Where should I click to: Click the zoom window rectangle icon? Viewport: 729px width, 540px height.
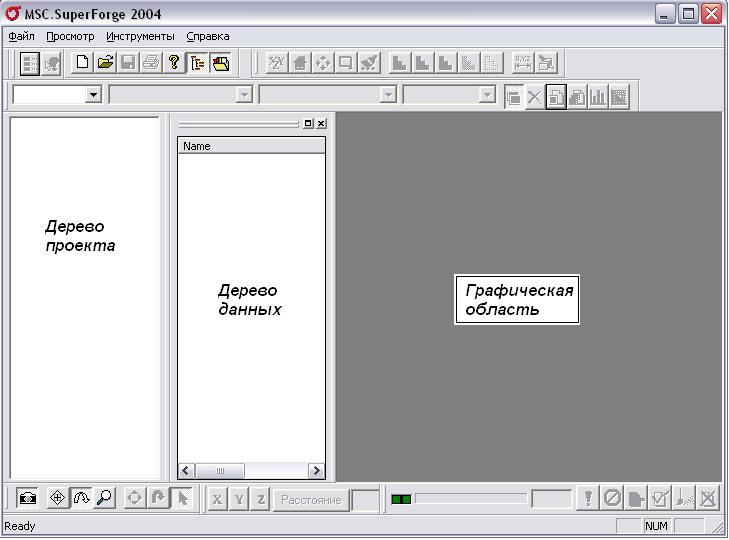[345, 63]
